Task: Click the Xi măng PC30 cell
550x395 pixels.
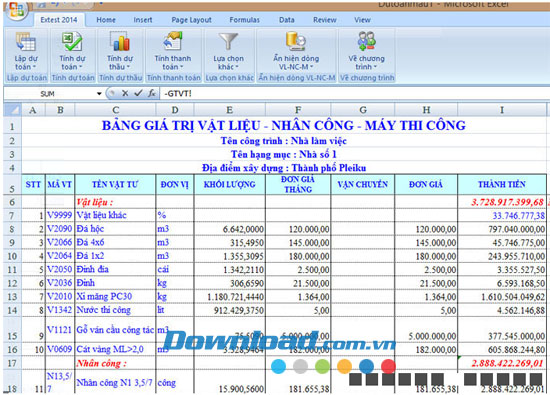Action: pos(115,297)
